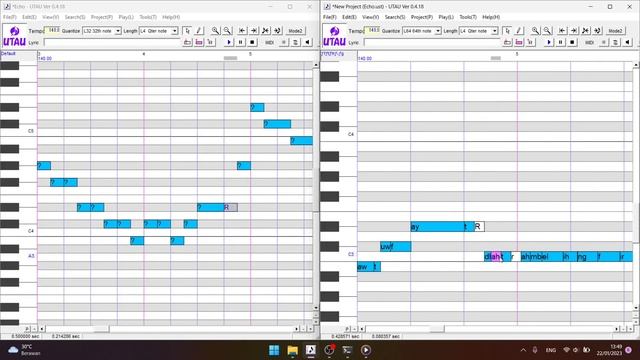640x360 pixels.
Task: Open Project menu in Echo window
Action: (102, 17)
